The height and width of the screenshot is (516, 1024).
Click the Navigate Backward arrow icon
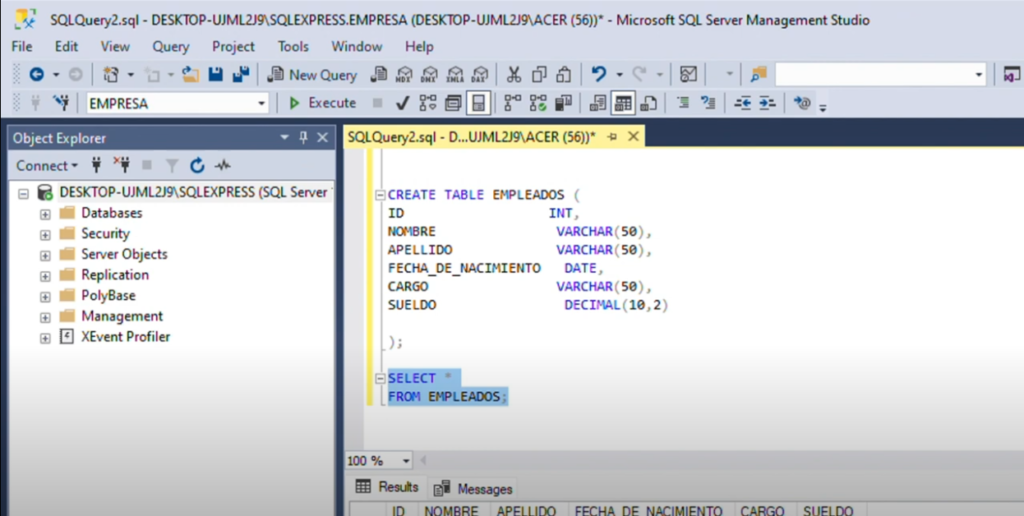tap(37, 75)
